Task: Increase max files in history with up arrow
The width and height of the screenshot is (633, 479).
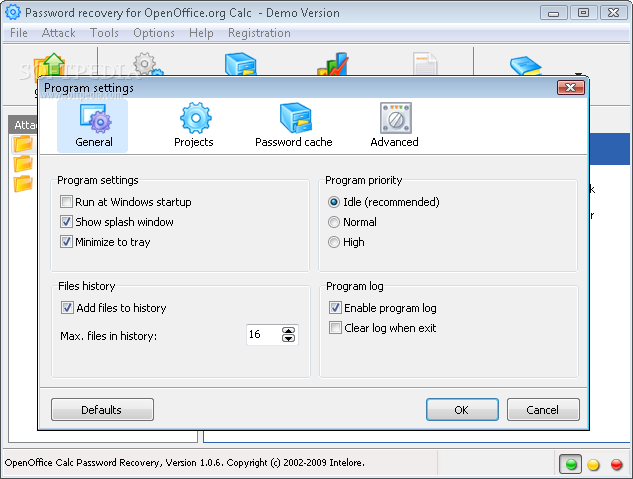Action: point(288,331)
